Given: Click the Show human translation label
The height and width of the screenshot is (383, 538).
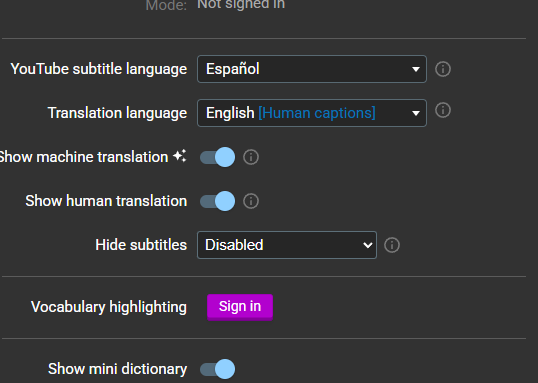Looking at the screenshot, I should [x=106, y=201].
